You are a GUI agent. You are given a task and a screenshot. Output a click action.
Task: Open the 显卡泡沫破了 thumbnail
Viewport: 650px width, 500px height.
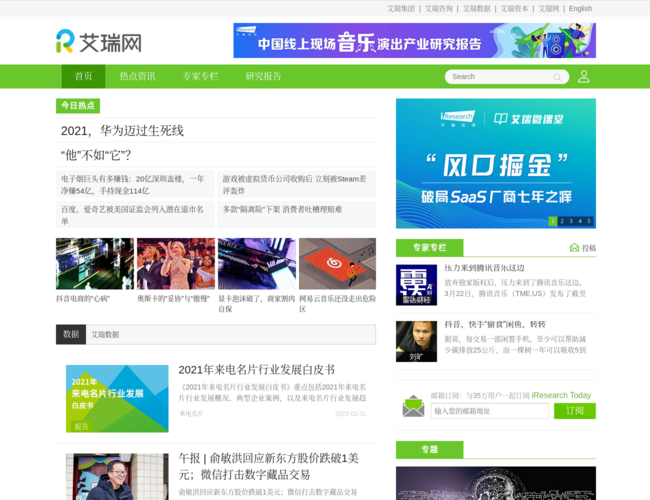(x=257, y=264)
